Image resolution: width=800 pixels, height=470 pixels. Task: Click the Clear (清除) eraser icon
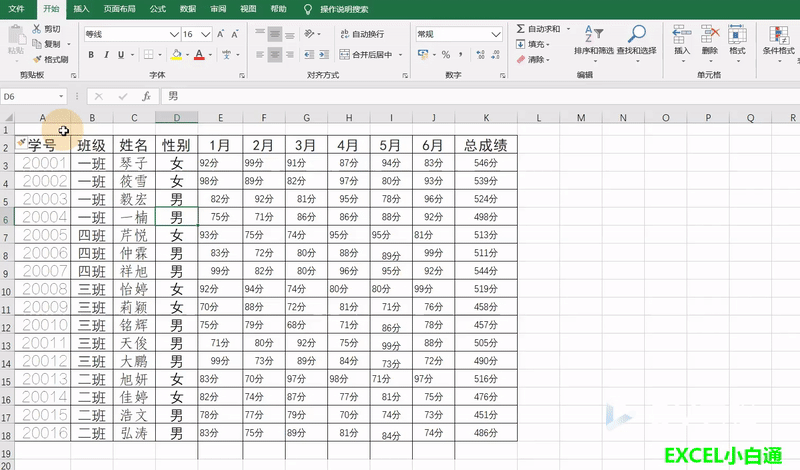[x=521, y=59]
